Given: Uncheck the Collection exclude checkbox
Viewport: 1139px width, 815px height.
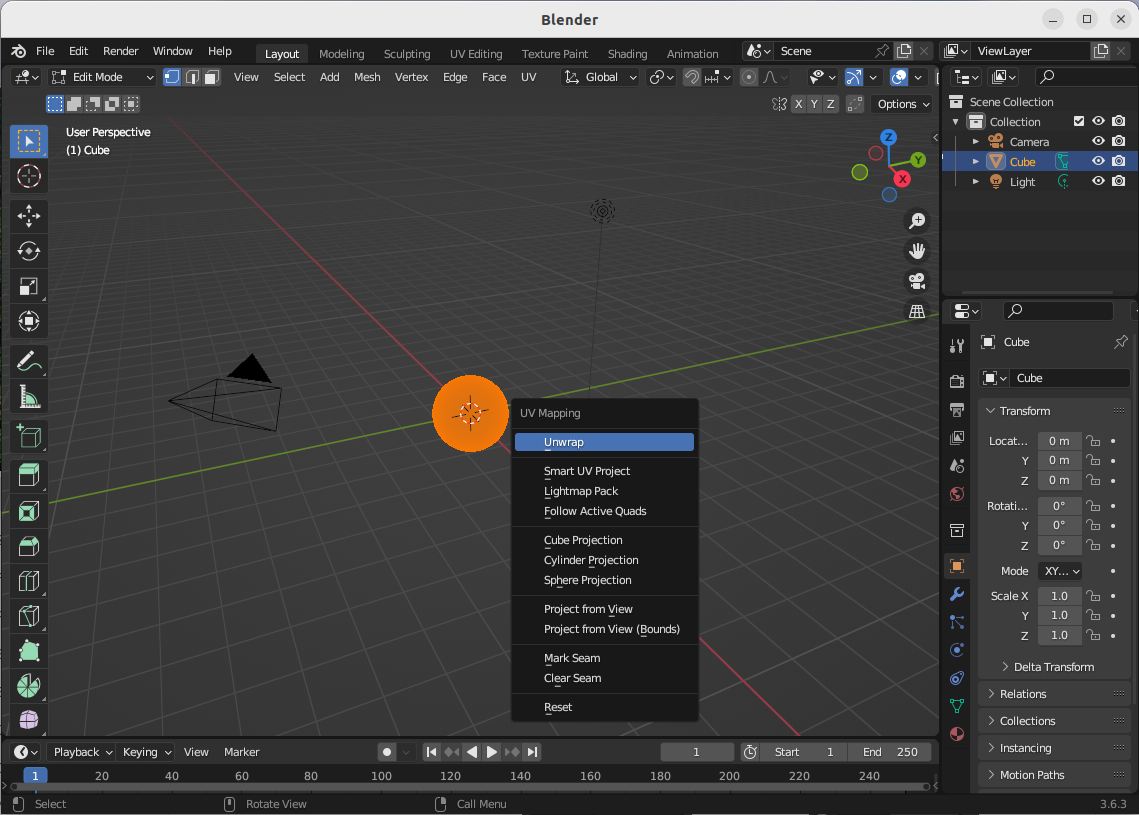Looking at the screenshot, I should [x=1079, y=121].
